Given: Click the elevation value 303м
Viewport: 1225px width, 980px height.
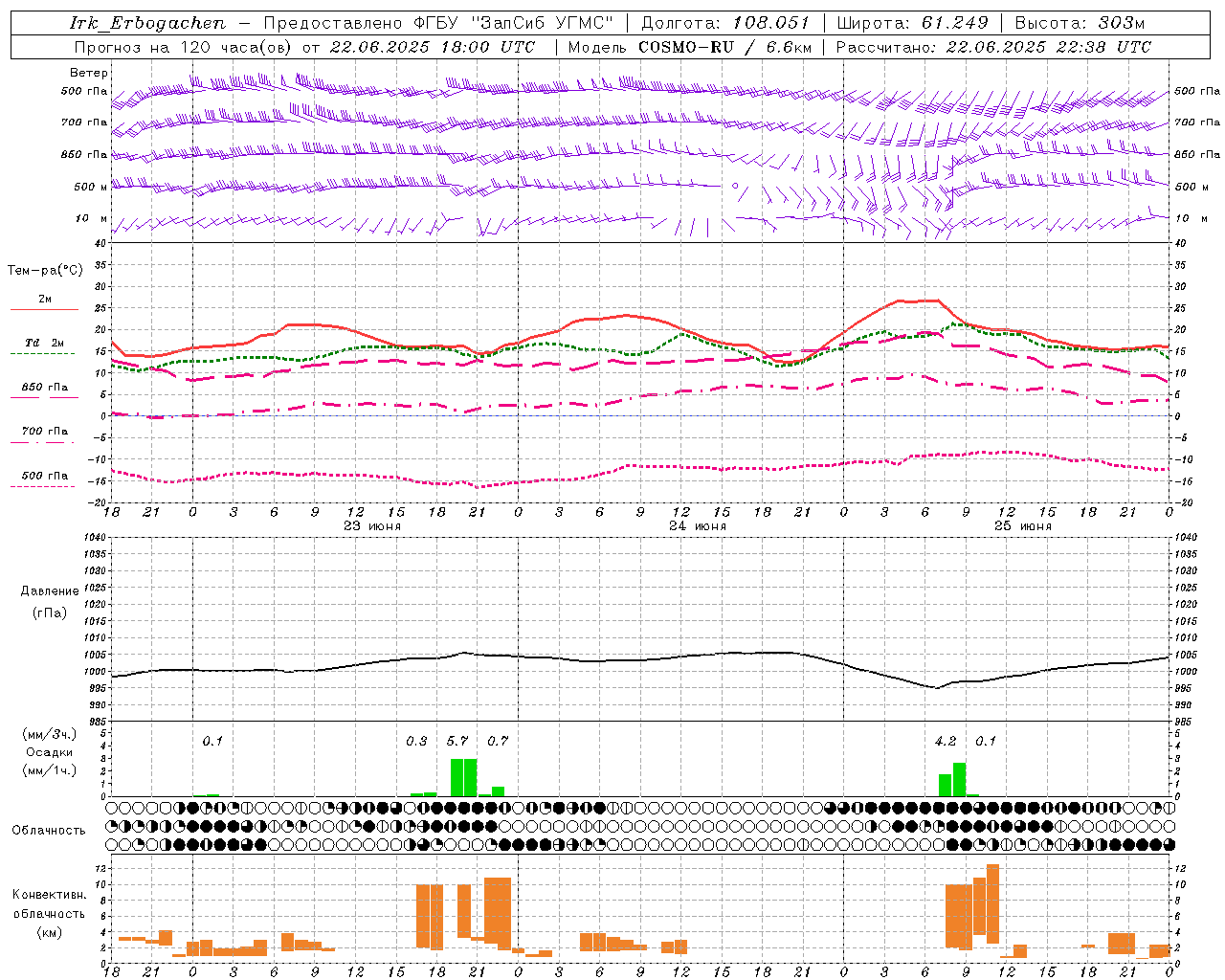Looking at the screenshot, I should click(1122, 23).
